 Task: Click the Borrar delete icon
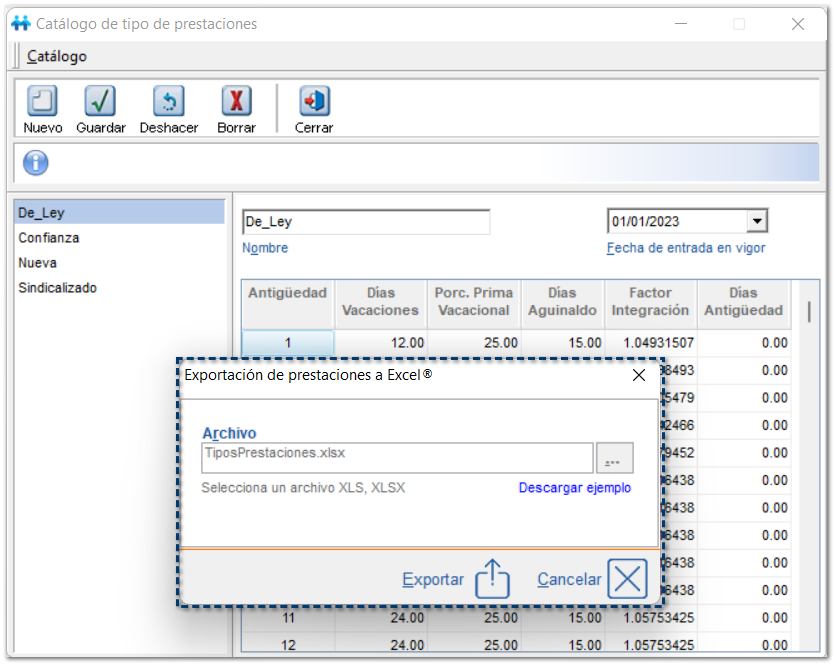click(236, 102)
